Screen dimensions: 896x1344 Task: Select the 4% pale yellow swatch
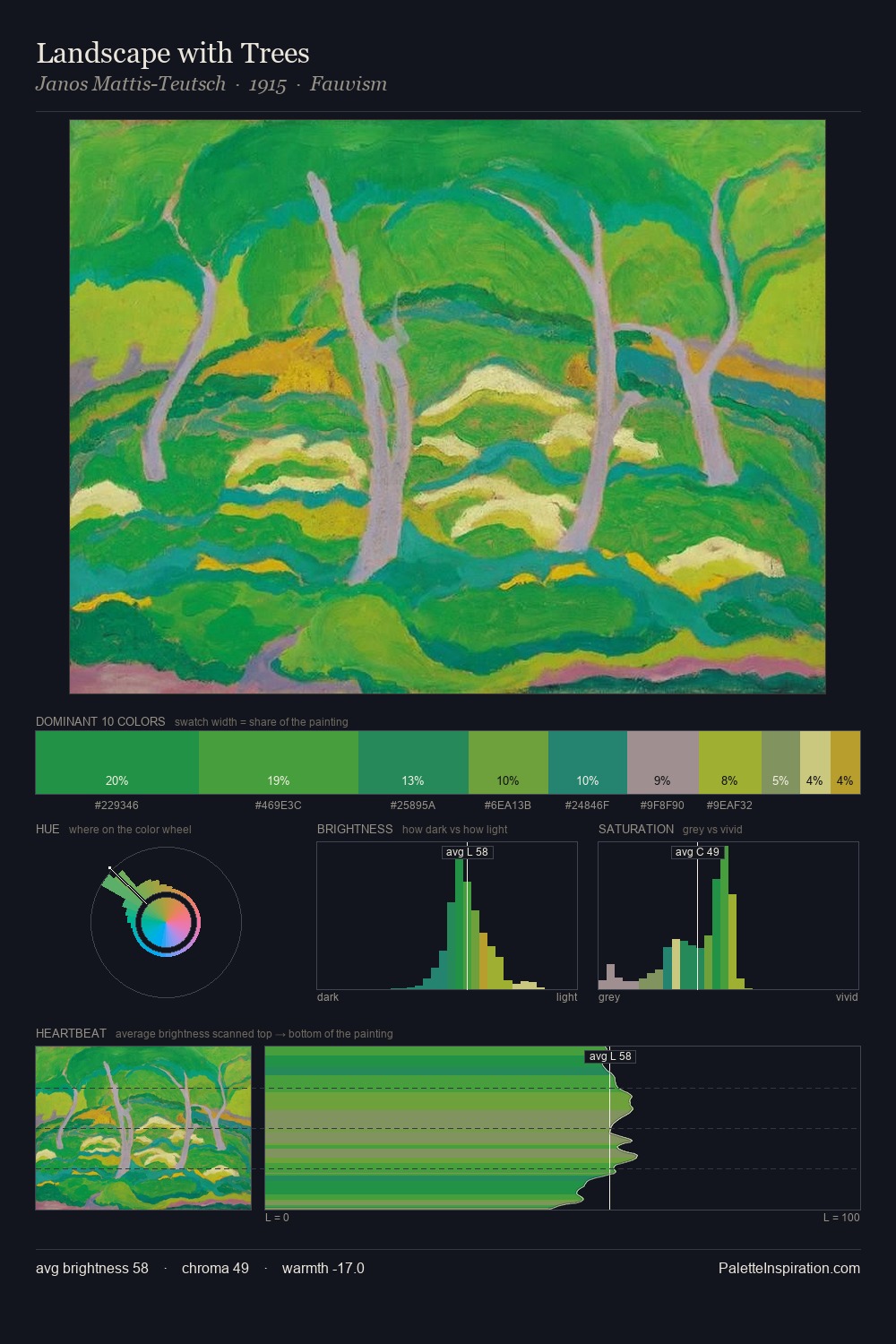pos(814,762)
